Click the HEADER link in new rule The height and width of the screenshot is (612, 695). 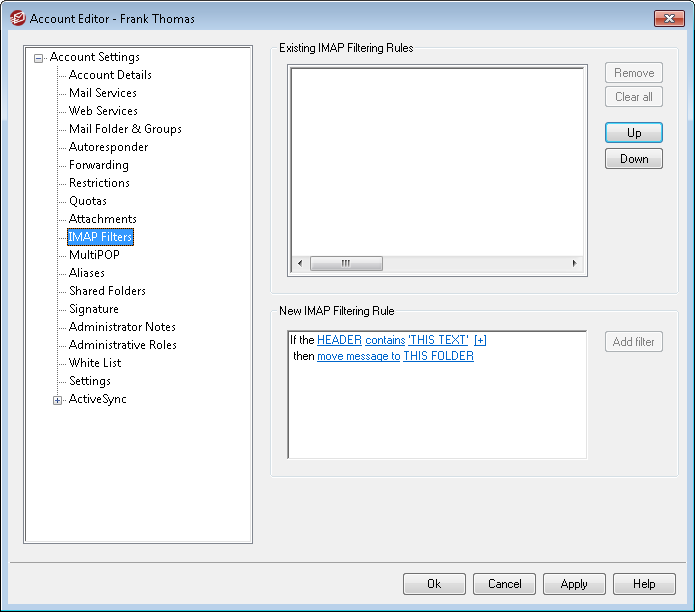340,340
